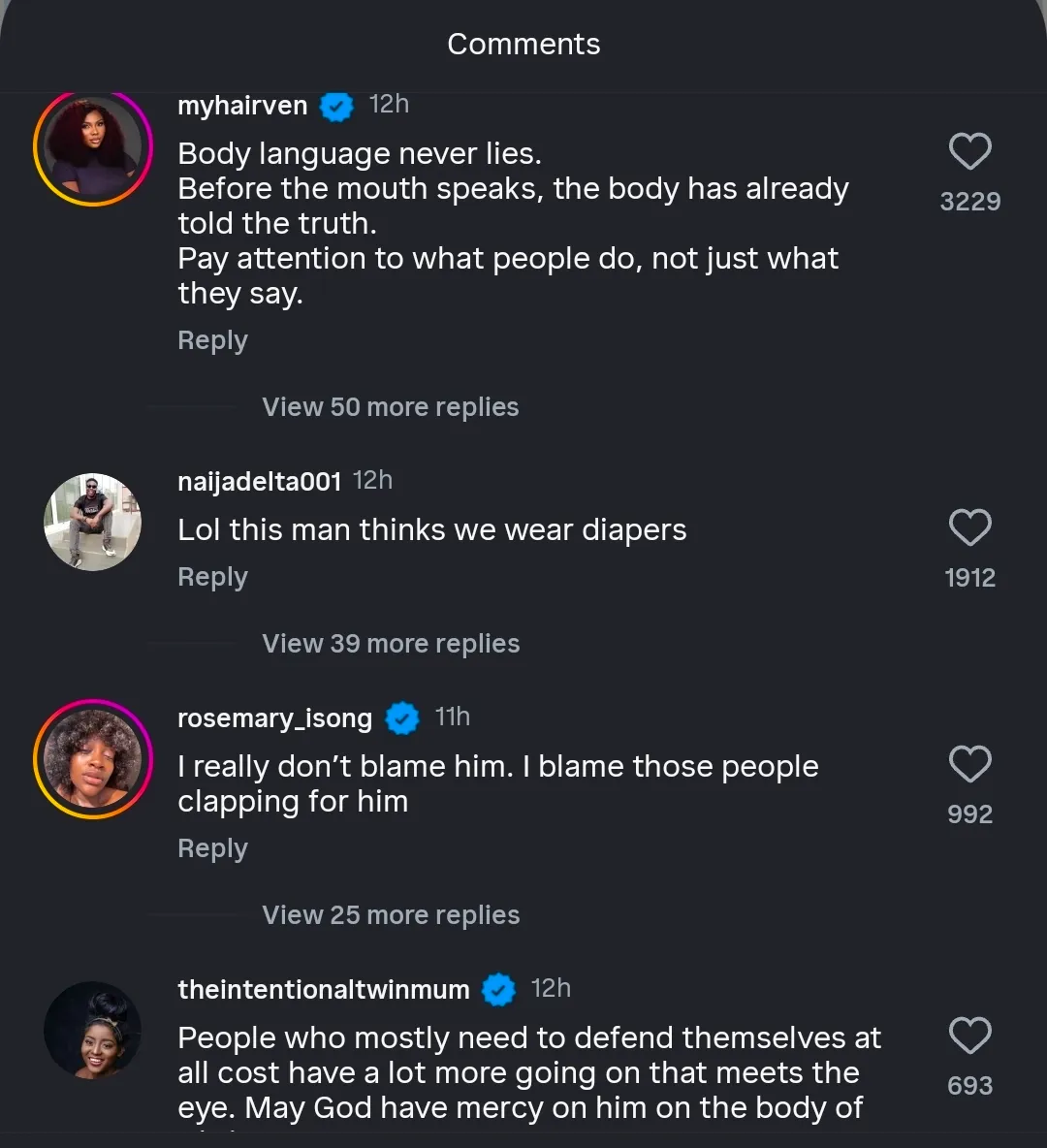Viewport: 1047px width, 1148px height.
Task: Expand View 25 more replies
Action: (x=391, y=915)
